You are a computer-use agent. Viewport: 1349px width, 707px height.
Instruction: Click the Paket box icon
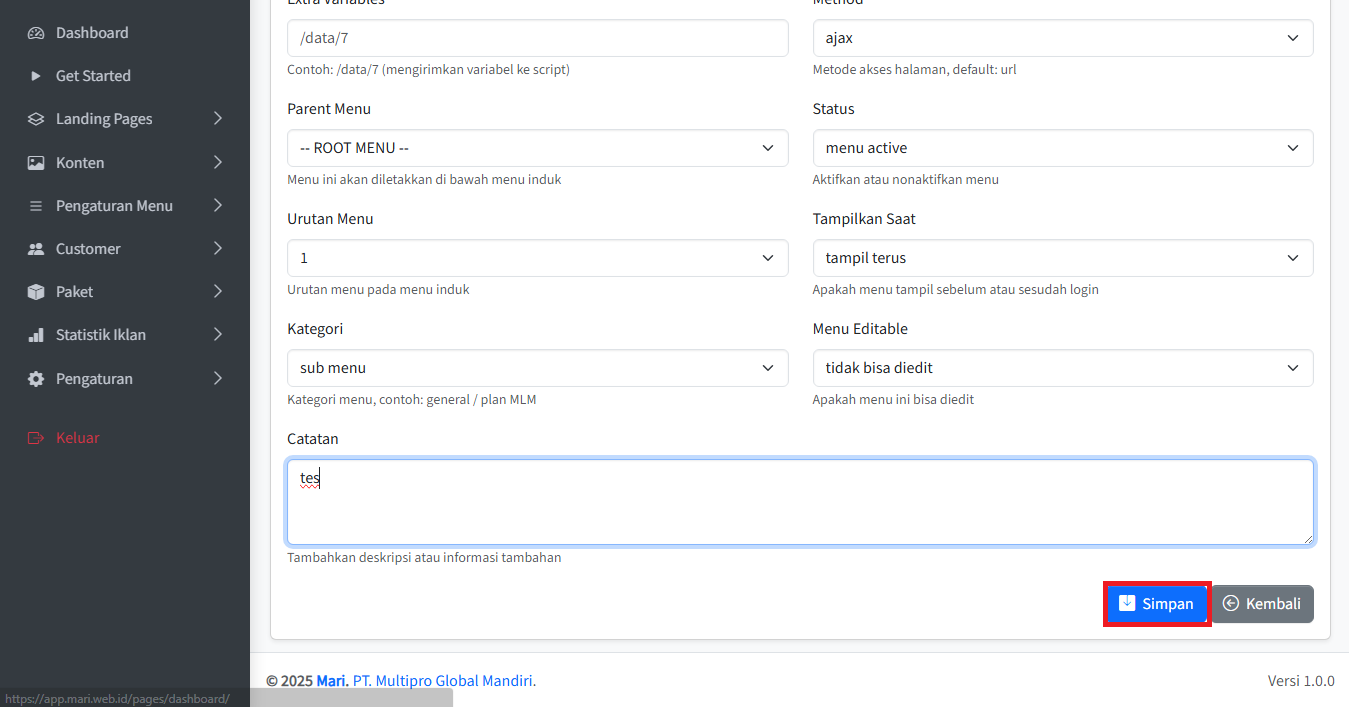[36, 292]
